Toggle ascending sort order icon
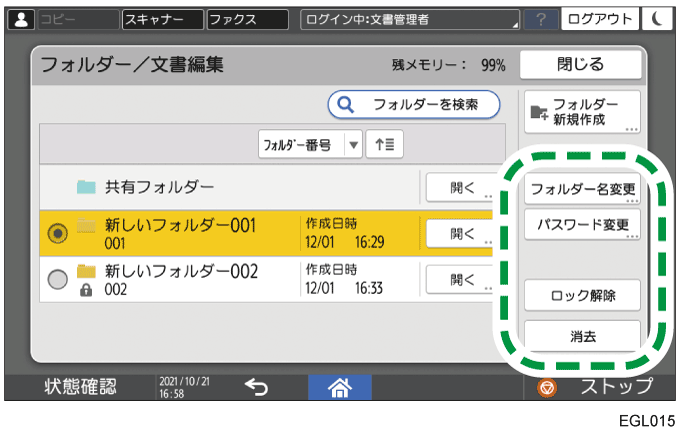The height and width of the screenshot is (431, 679). [x=385, y=144]
